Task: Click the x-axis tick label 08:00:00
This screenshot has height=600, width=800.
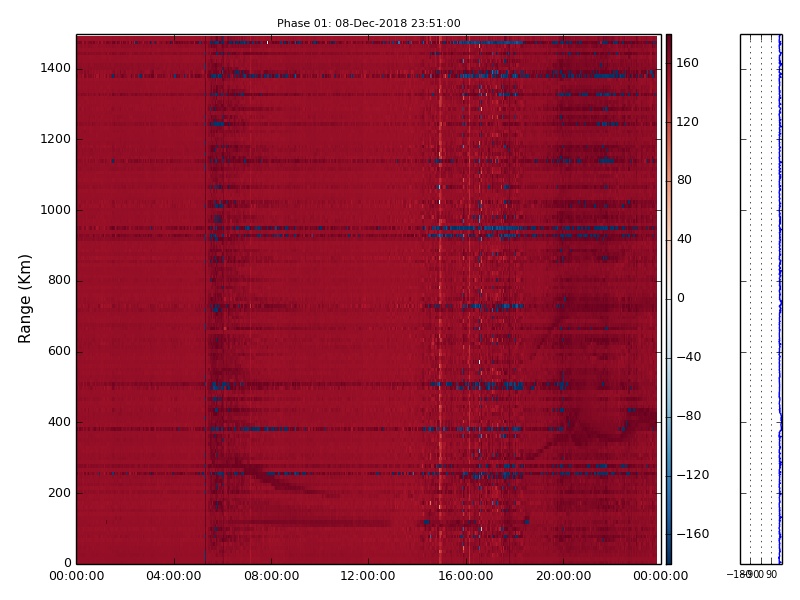Action: (x=271, y=577)
